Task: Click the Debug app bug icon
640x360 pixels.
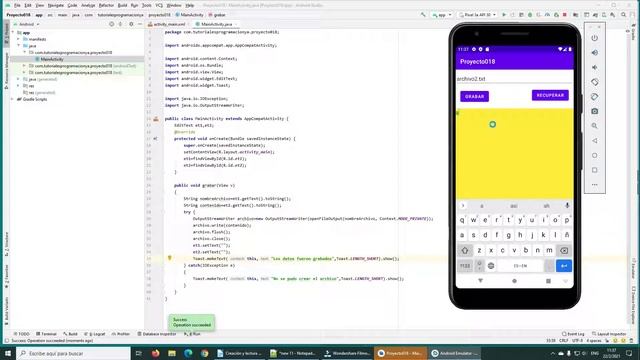Action: pyautogui.click(x=530, y=15)
